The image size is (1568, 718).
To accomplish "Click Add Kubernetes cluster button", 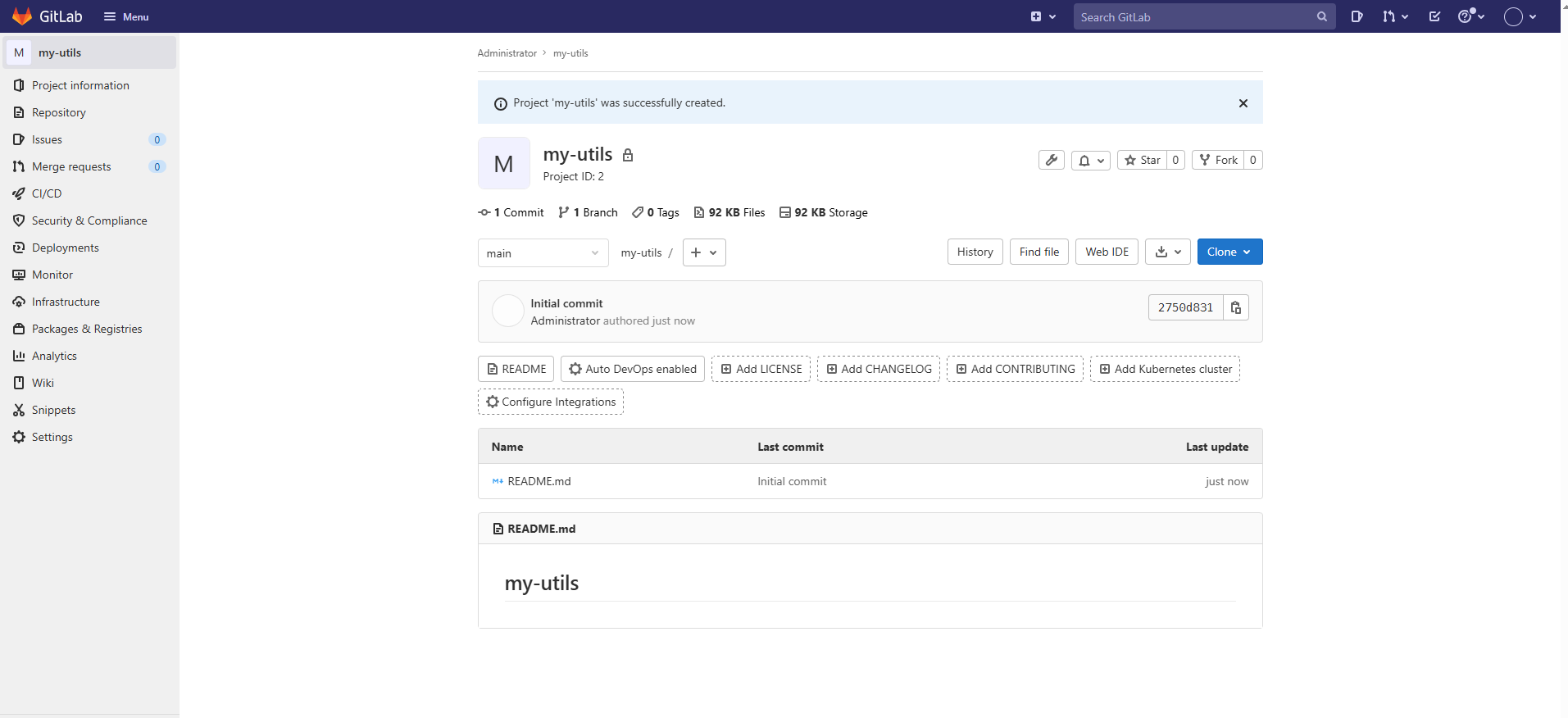I will tap(1165, 369).
